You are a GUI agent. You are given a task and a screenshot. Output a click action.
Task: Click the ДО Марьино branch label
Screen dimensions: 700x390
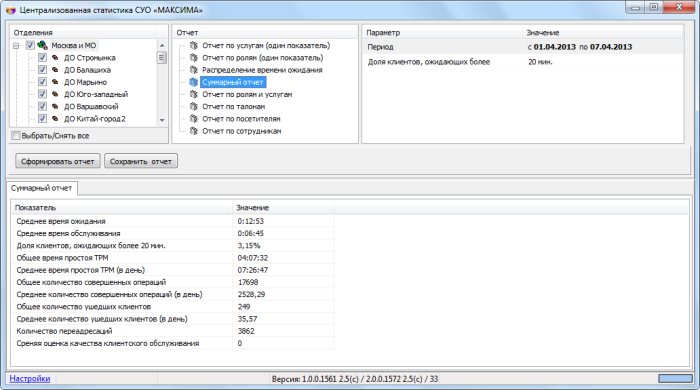85,82
